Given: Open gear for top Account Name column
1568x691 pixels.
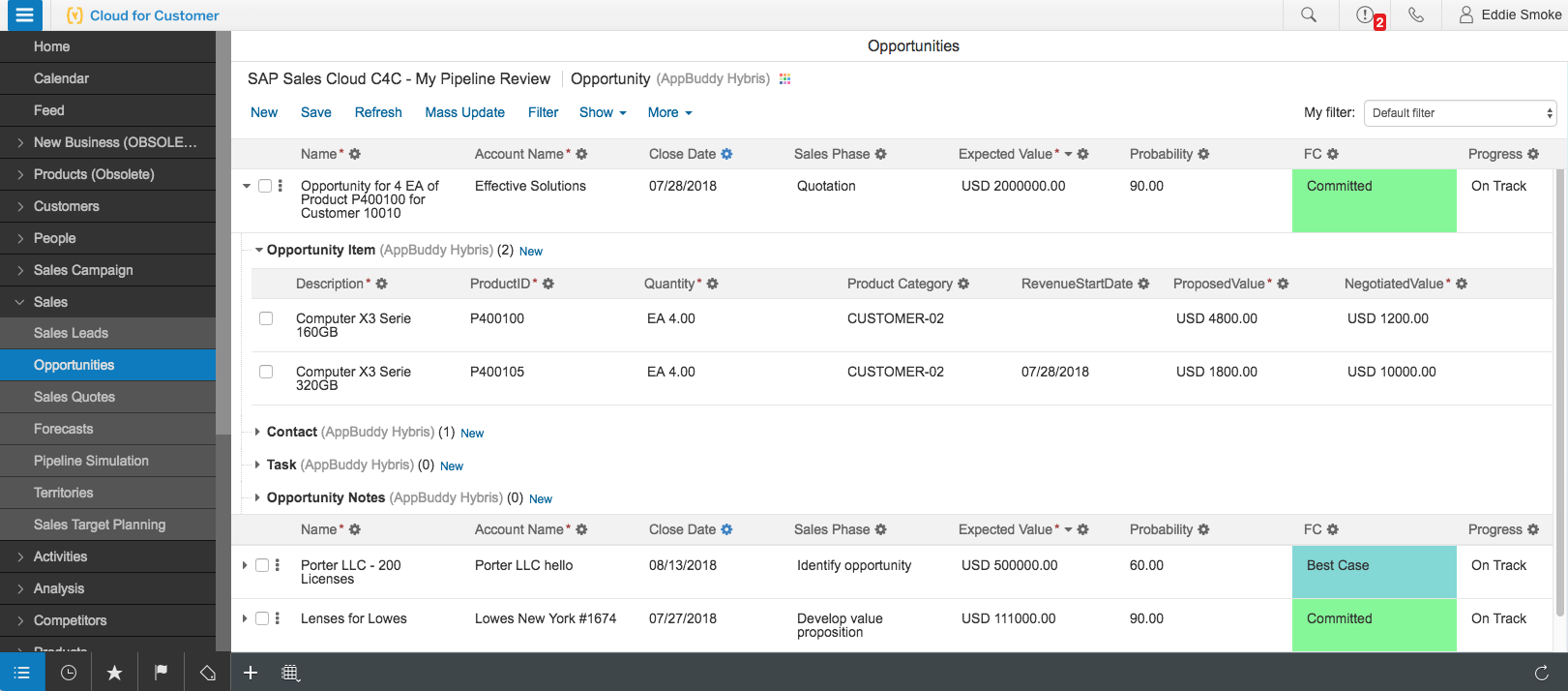Looking at the screenshot, I should pos(581,154).
